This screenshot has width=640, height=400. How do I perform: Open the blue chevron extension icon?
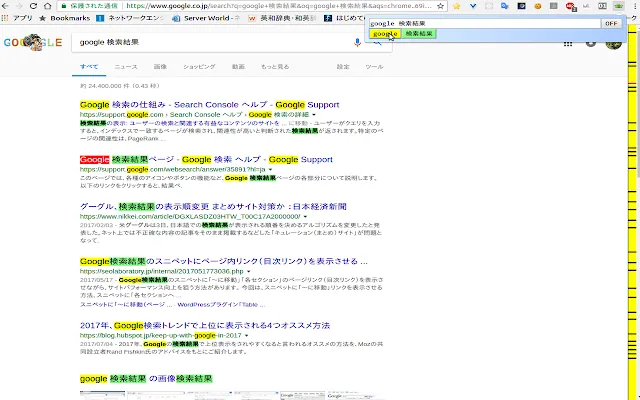[x=473, y=6]
